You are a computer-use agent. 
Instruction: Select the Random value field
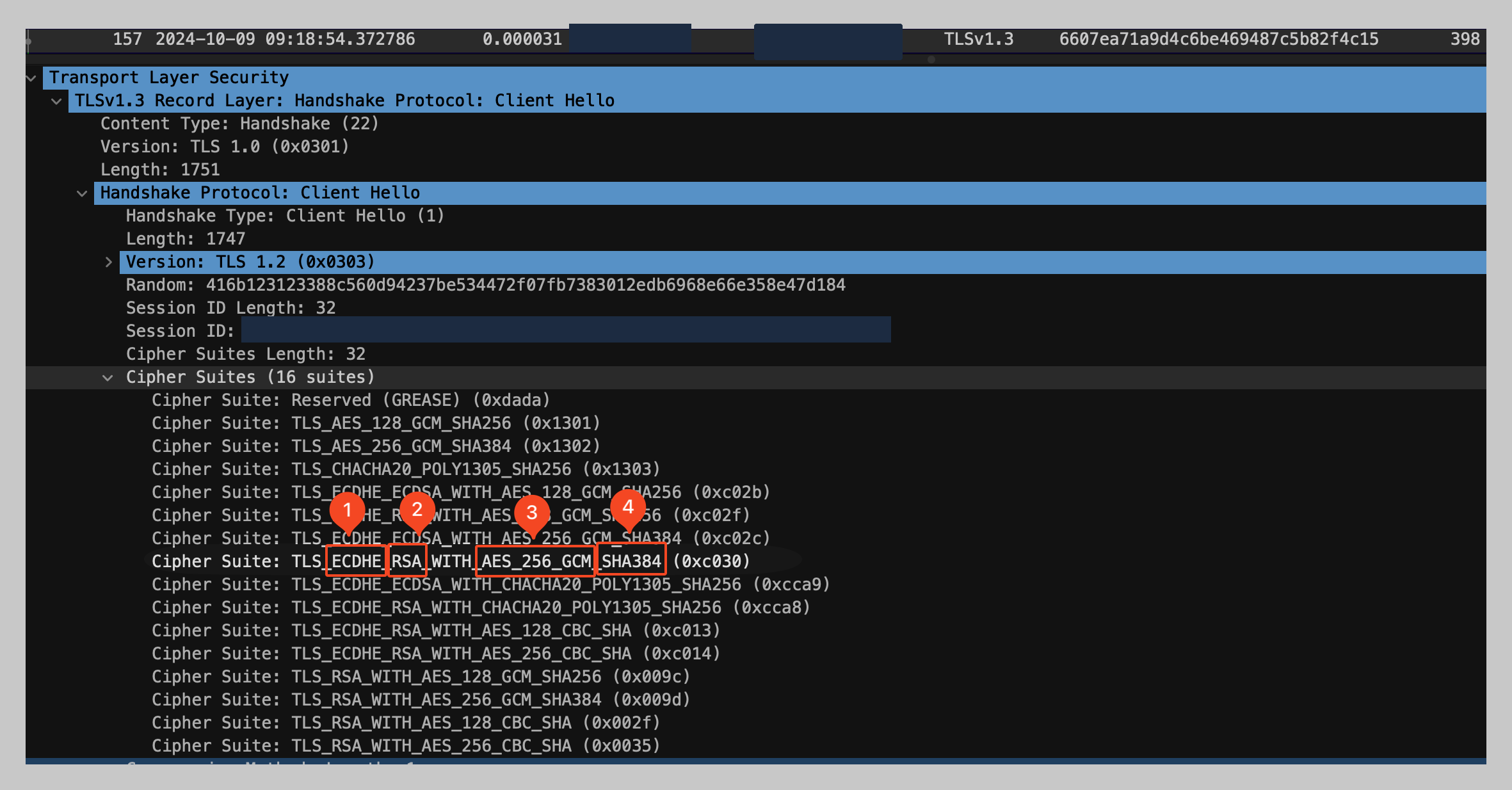486,285
